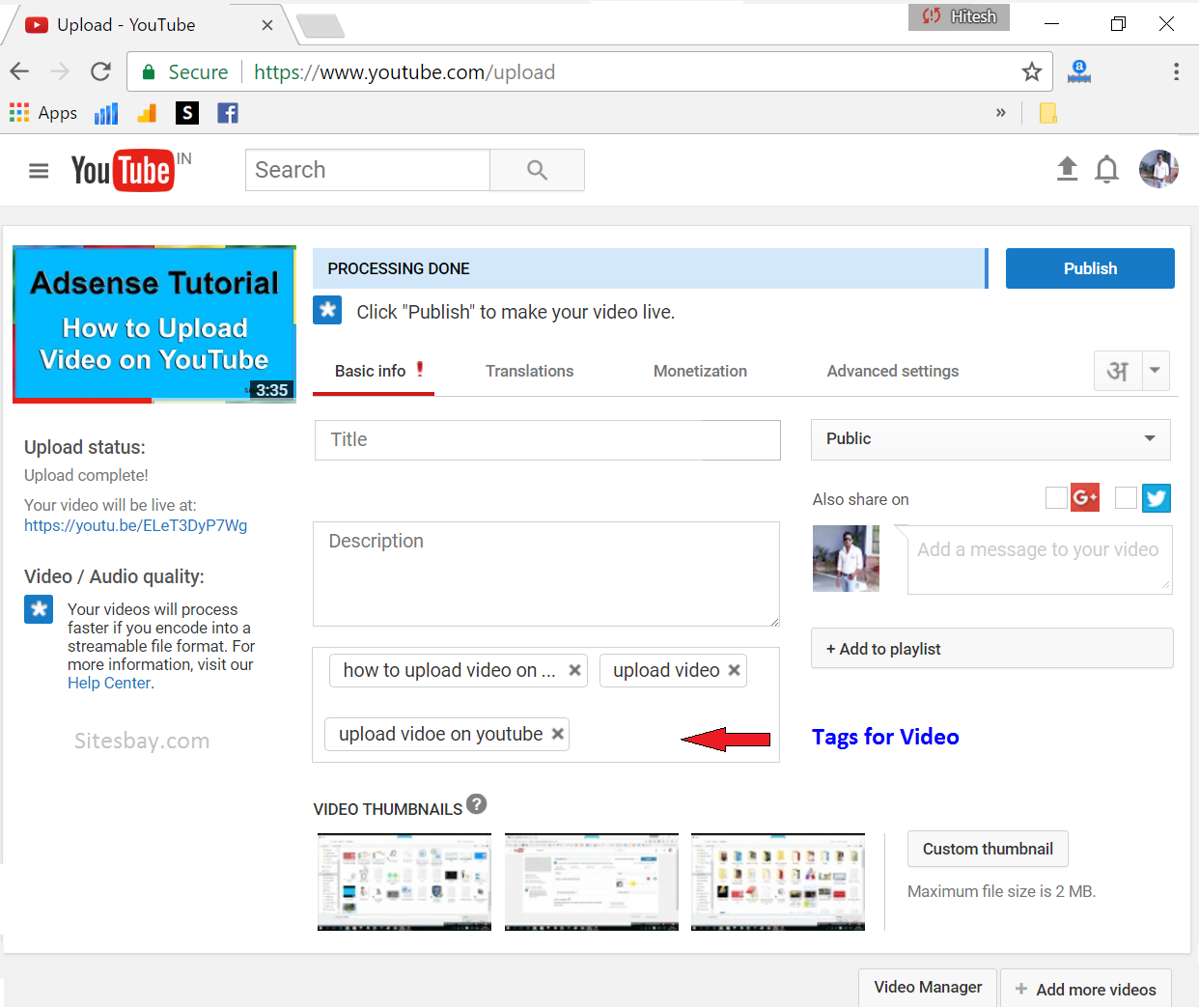Switch to the Monetization tab
This screenshot has width=1199, height=1008.
(700, 371)
